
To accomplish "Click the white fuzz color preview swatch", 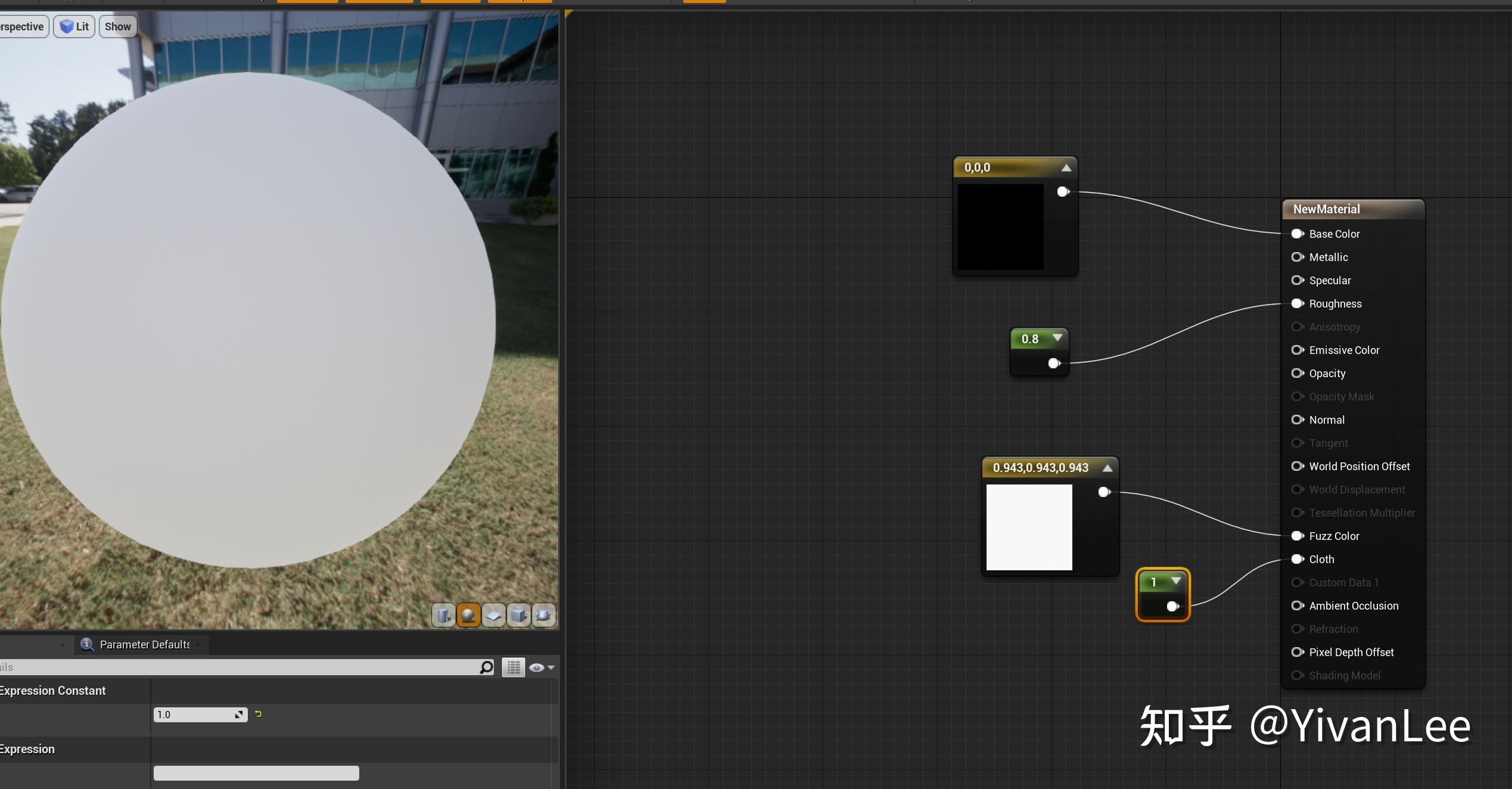I will click(1029, 527).
